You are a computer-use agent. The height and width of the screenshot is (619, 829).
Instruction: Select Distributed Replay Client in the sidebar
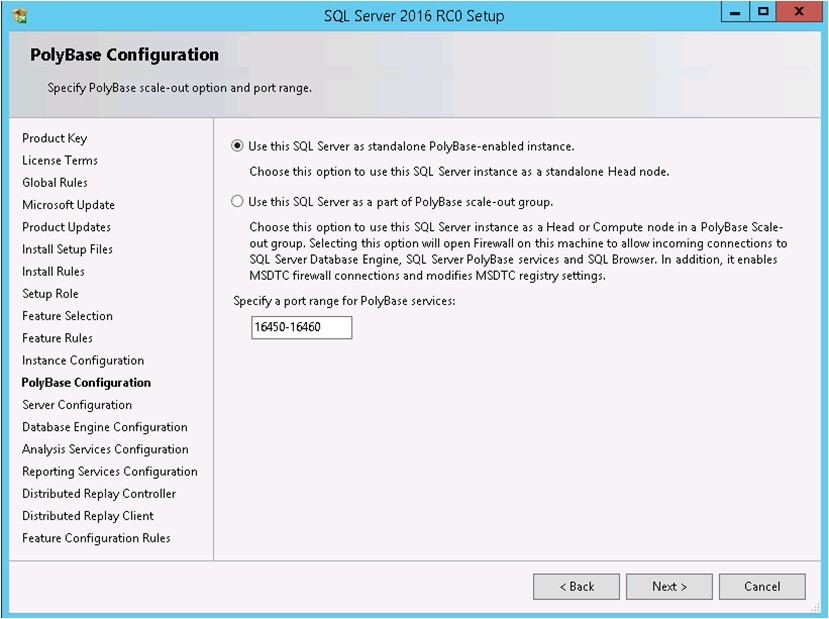[x=88, y=516]
